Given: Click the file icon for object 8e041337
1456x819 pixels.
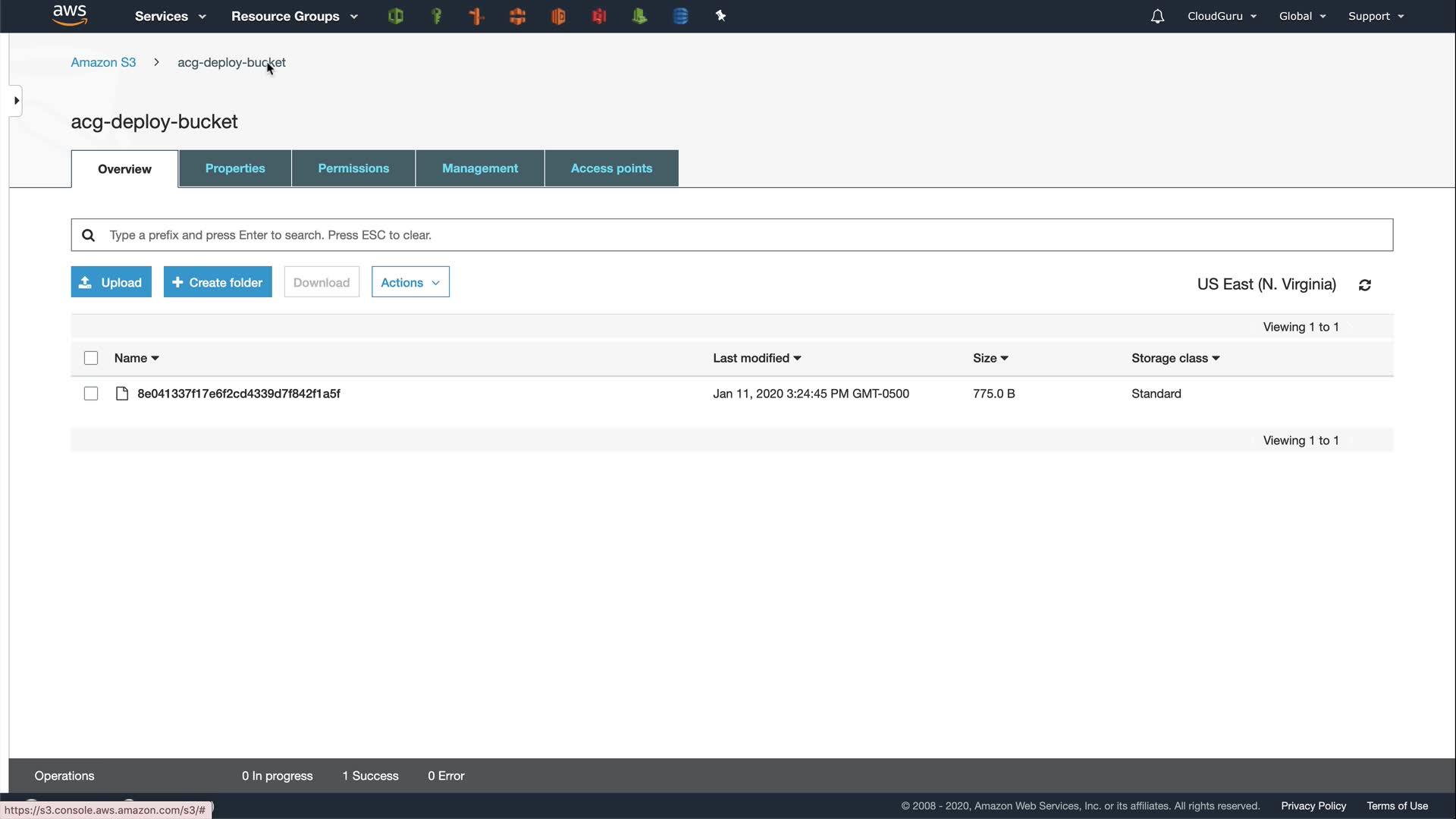Looking at the screenshot, I should click(121, 394).
